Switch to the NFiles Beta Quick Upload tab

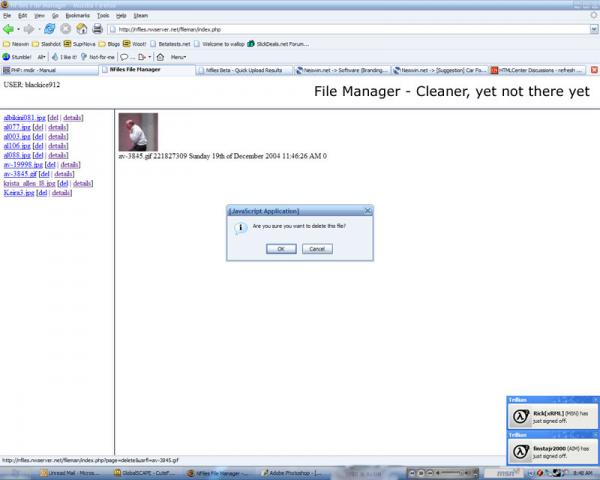click(x=244, y=70)
